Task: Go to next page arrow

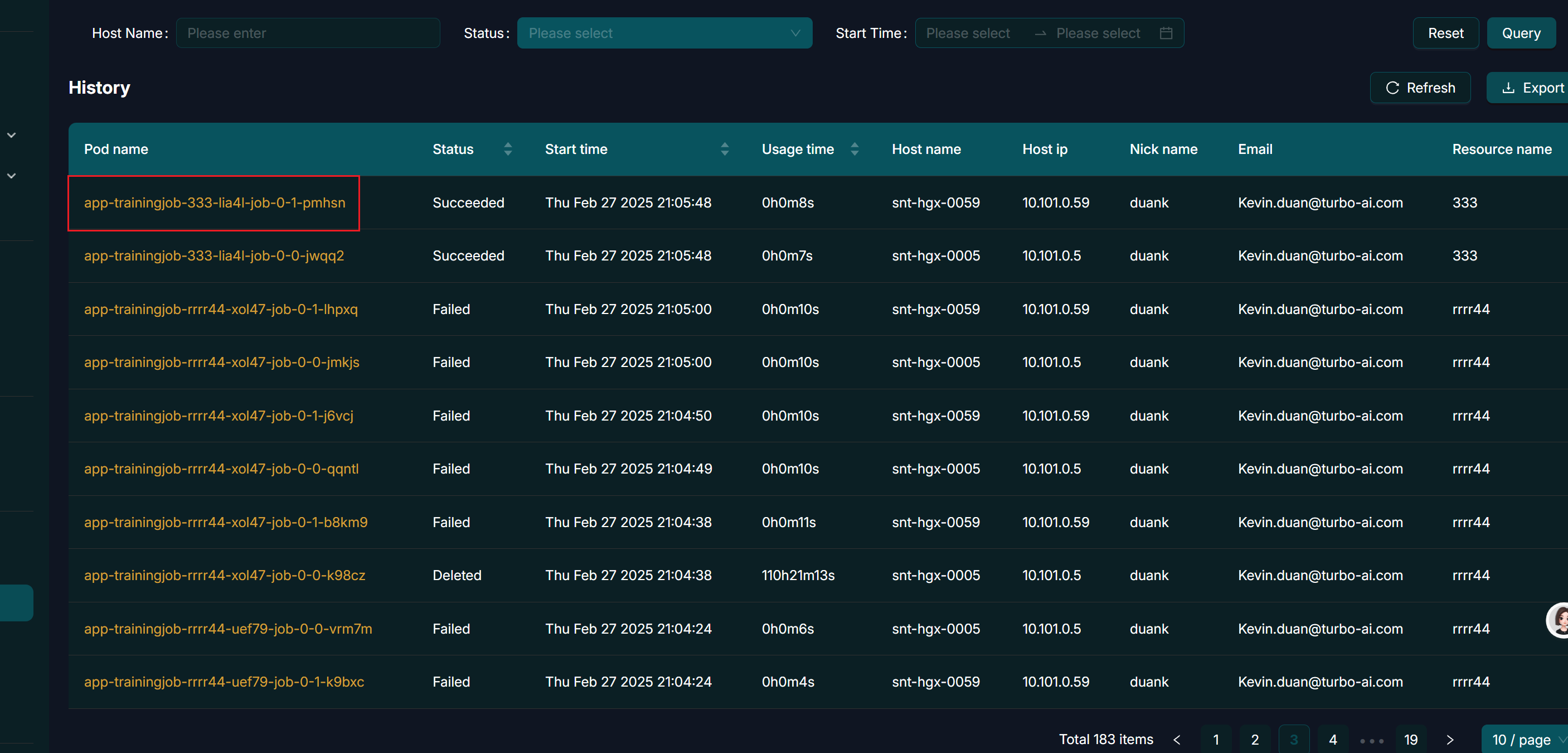Action: [1449, 740]
